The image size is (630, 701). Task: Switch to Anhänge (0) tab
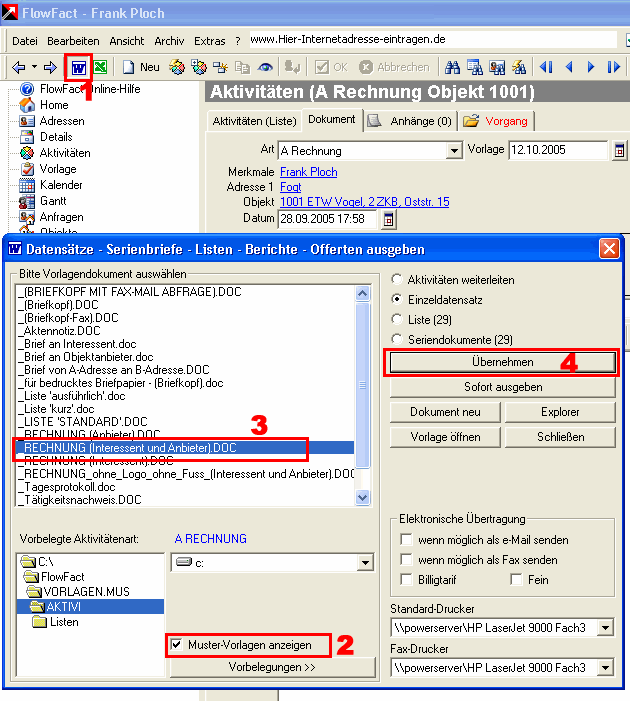pos(411,121)
